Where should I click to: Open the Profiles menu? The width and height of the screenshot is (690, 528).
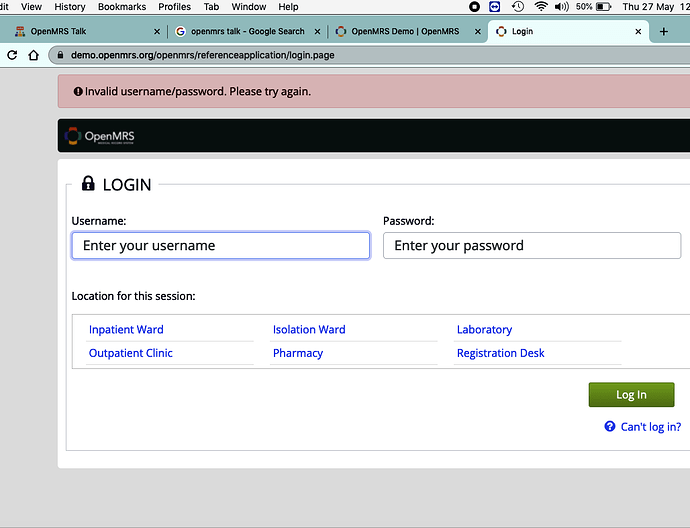point(174,7)
